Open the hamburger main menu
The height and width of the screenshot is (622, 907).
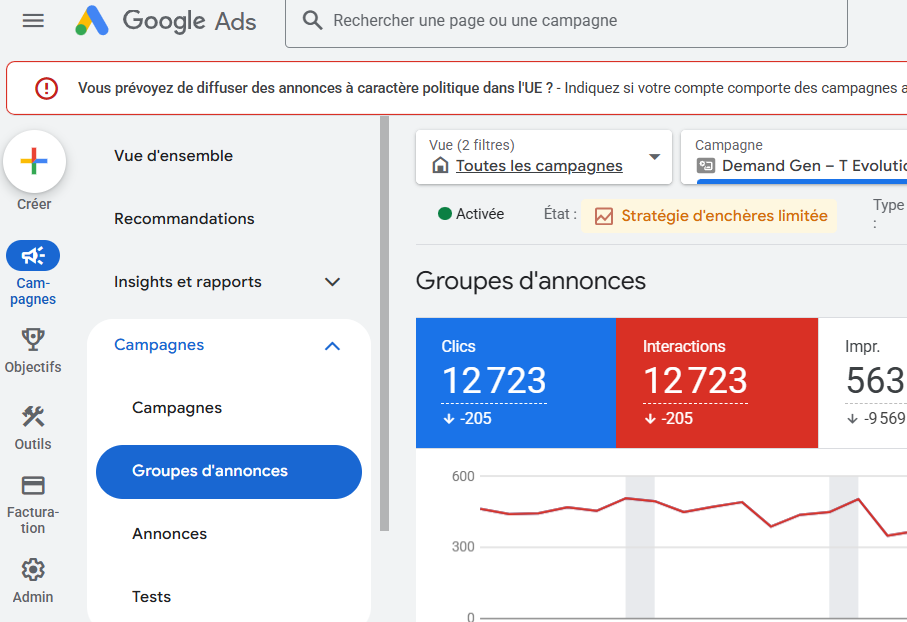point(33,20)
